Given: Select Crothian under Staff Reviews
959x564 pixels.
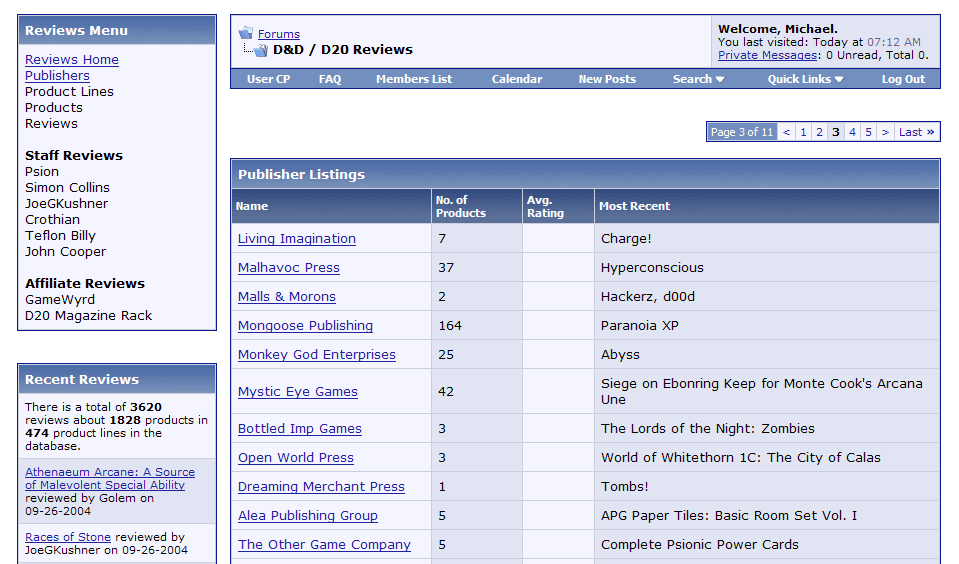Looking at the screenshot, I should click(52, 220).
